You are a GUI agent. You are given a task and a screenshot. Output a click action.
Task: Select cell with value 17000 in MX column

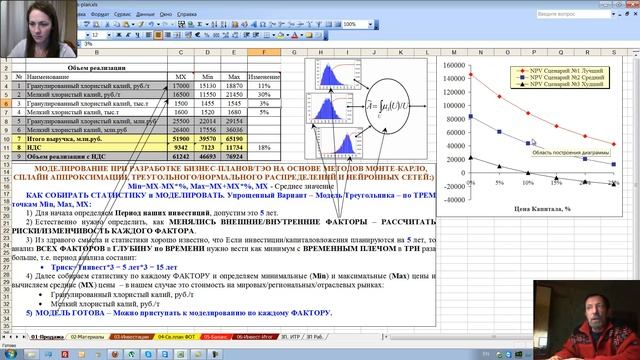(181, 86)
